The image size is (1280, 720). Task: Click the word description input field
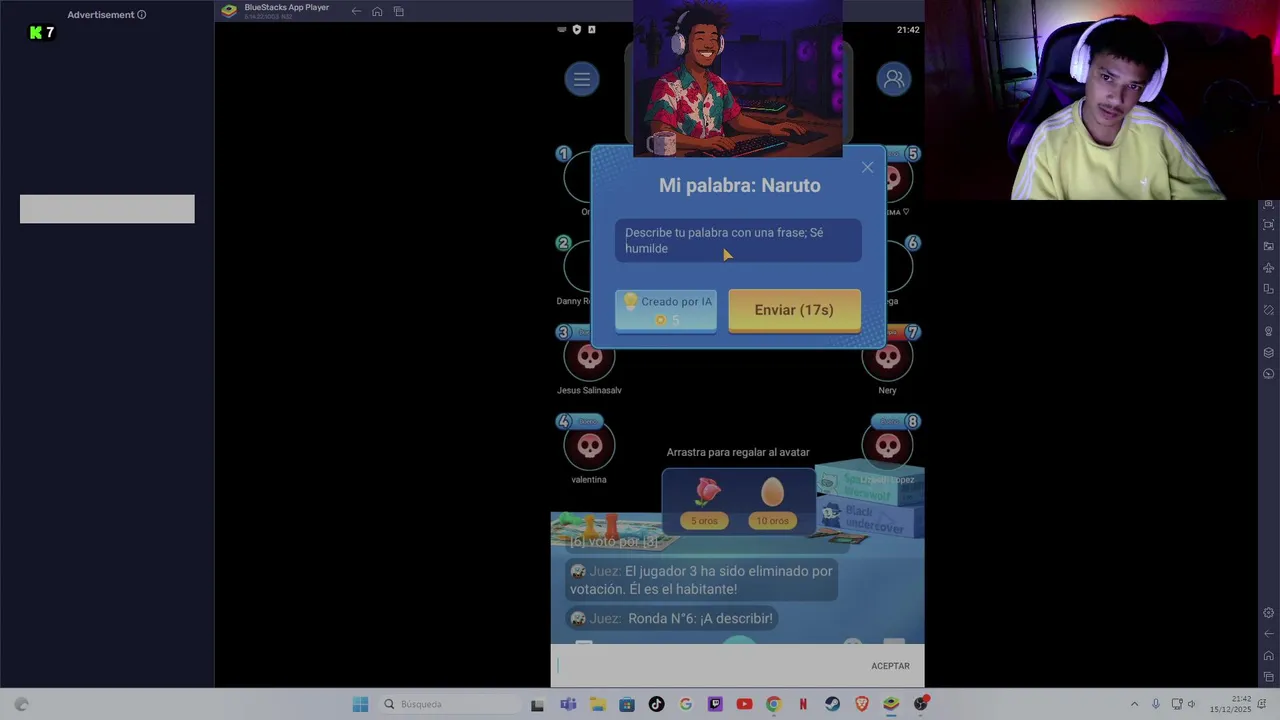(738, 241)
